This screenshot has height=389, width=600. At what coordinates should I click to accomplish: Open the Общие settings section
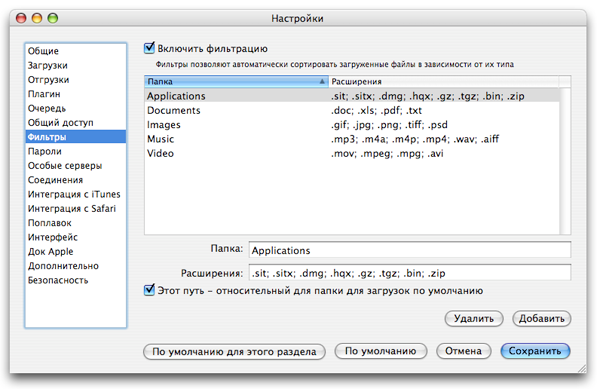click(x=75, y=51)
